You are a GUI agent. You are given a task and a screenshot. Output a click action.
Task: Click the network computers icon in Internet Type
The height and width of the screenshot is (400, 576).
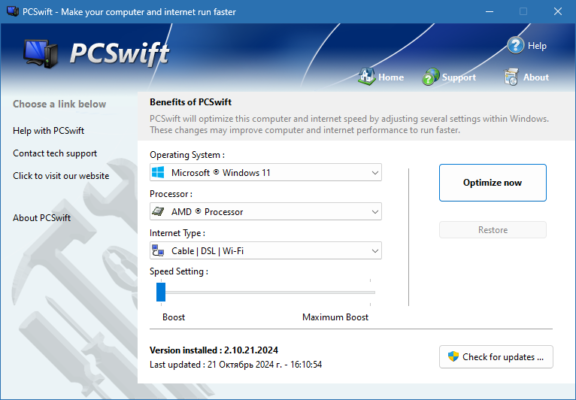(158, 251)
